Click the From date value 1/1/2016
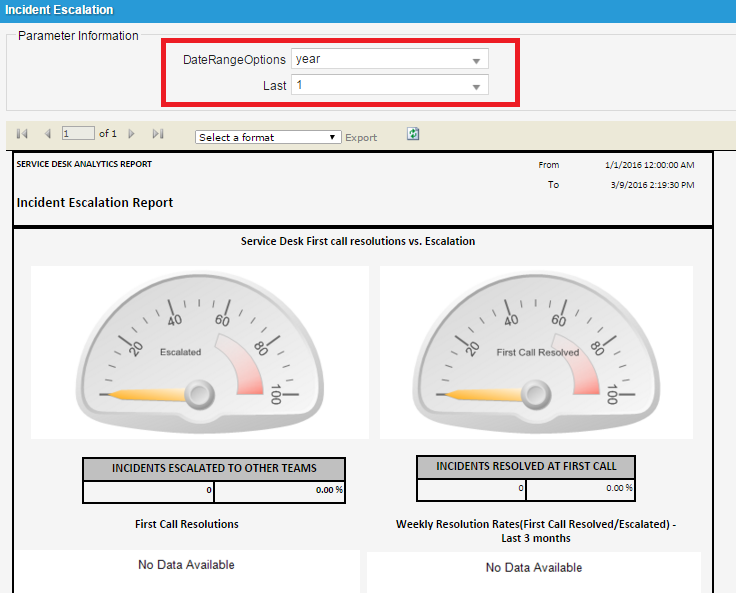The height and width of the screenshot is (593, 736). tap(649, 165)
